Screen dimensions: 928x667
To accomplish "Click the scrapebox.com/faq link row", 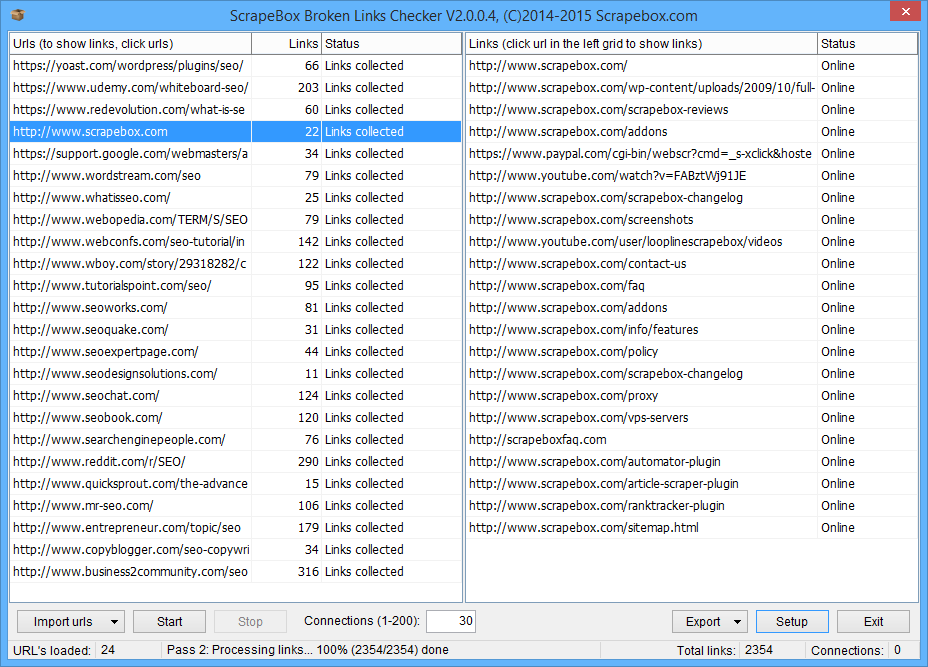I will (x=691, y=286).
